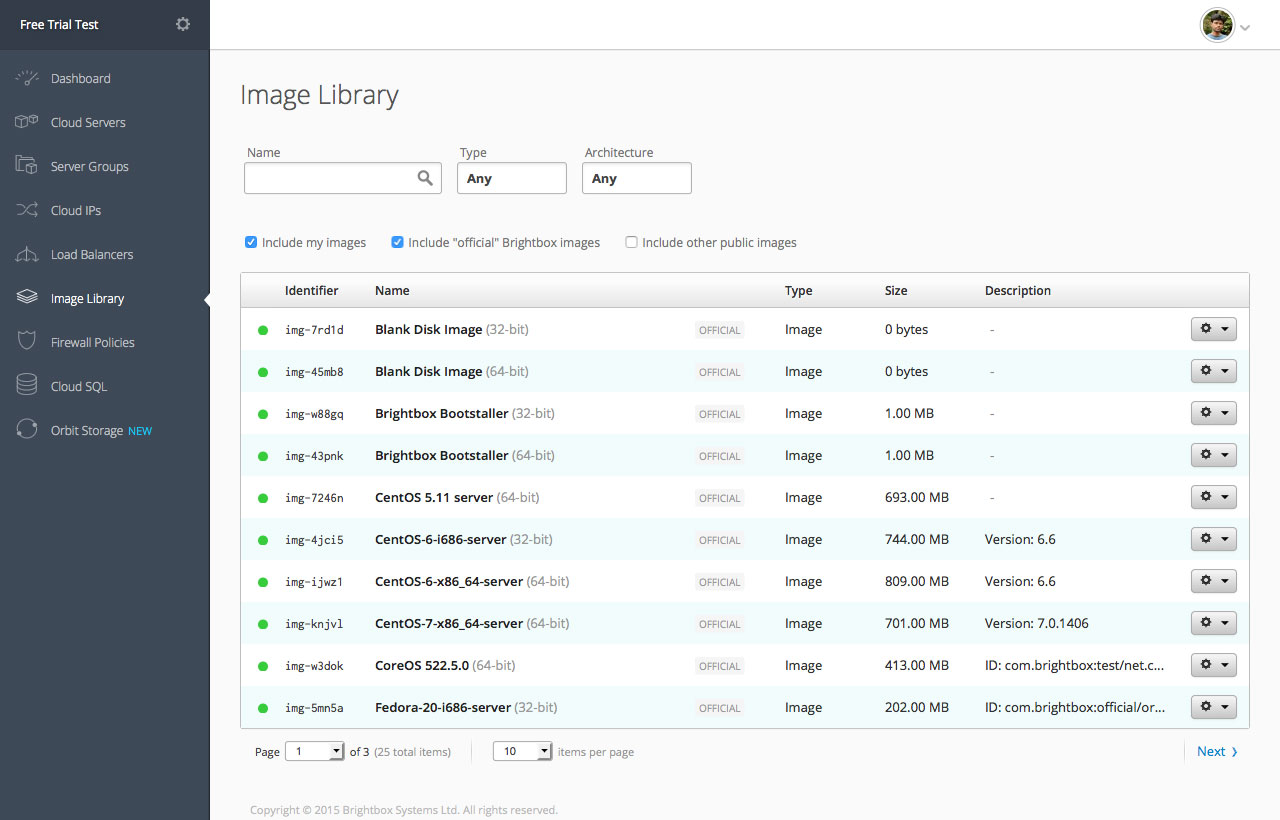Click the search magnifier in Name field

(425, 178)
